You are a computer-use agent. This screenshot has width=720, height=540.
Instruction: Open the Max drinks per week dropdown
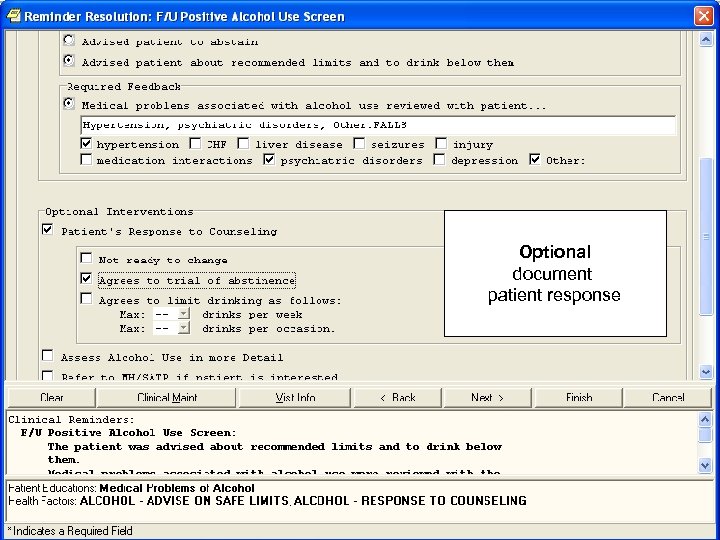click(x=184, y=314)
